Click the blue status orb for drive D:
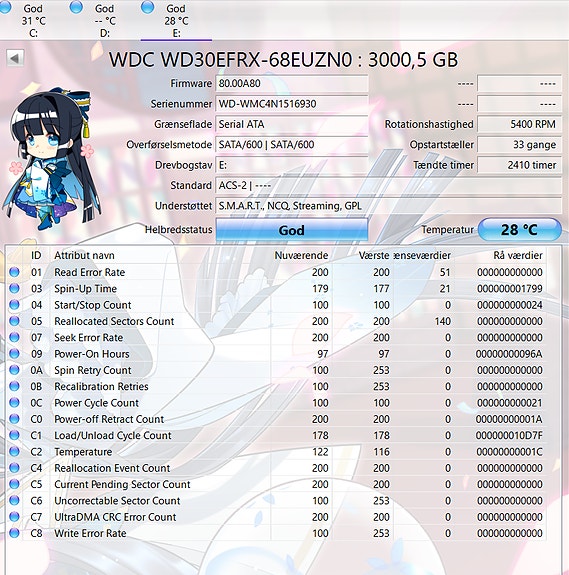569x575 pixels. tap(76, 7)
